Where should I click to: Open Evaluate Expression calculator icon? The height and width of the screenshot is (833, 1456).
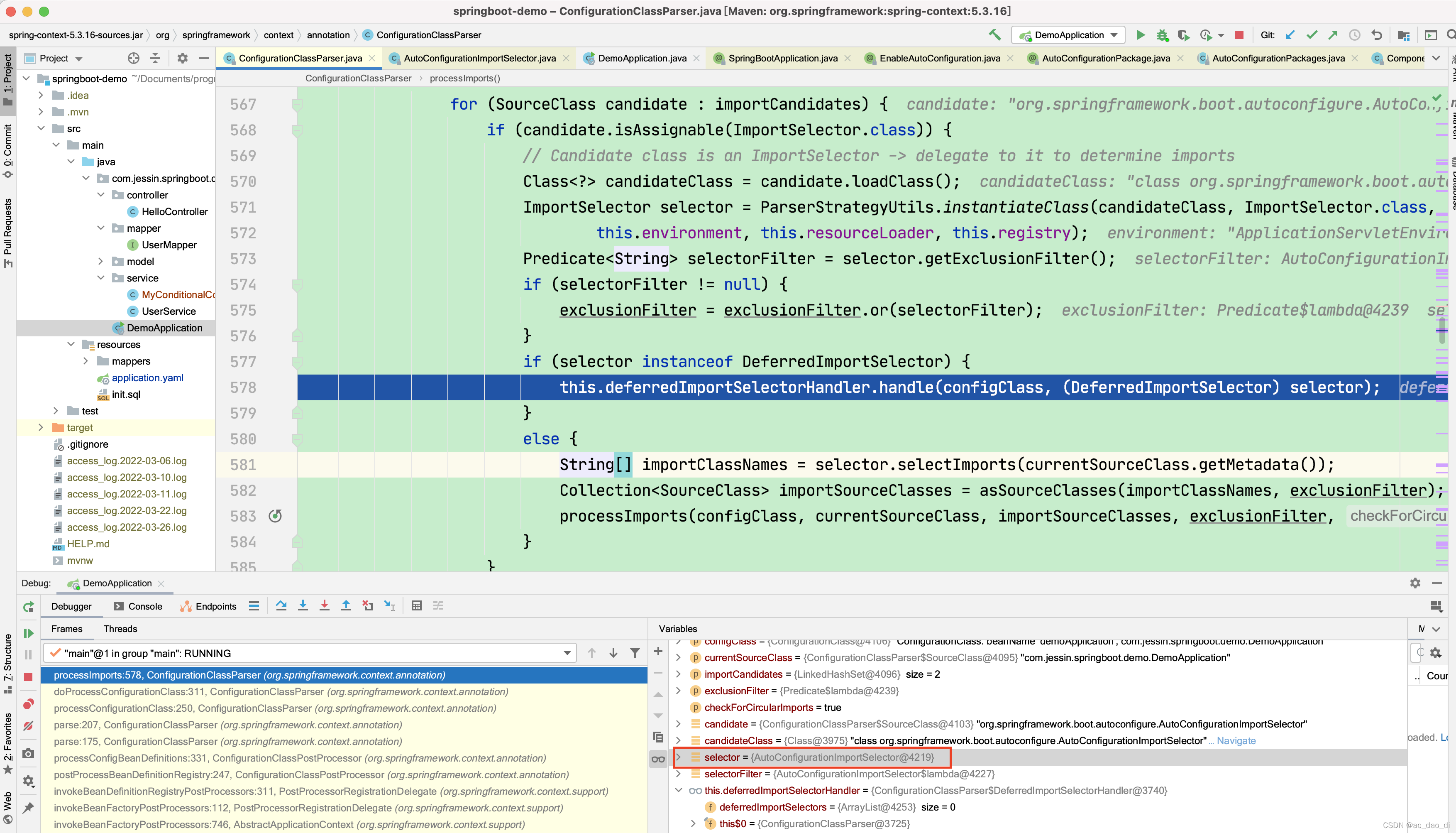point(417,606)
